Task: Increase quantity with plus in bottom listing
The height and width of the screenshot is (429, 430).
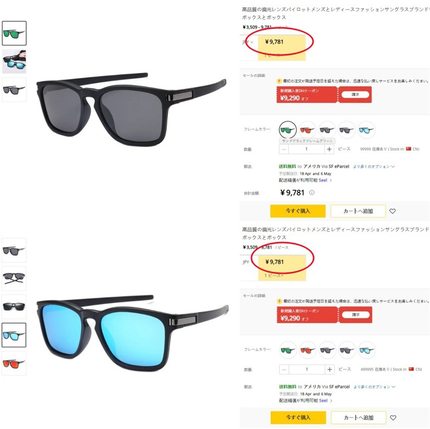Action: click(329, 369)
